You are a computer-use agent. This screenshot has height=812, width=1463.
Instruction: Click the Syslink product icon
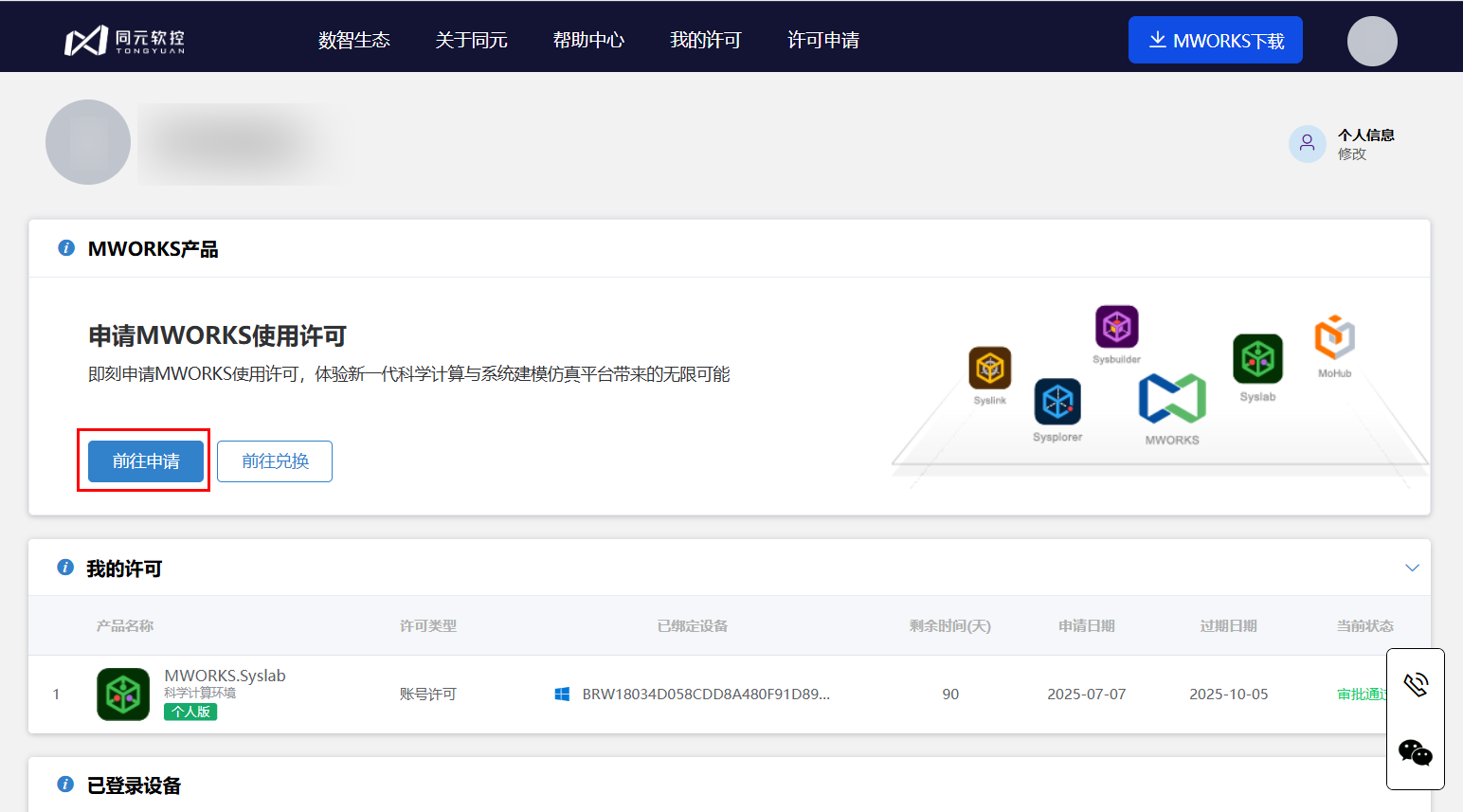(x=989, y=369)
